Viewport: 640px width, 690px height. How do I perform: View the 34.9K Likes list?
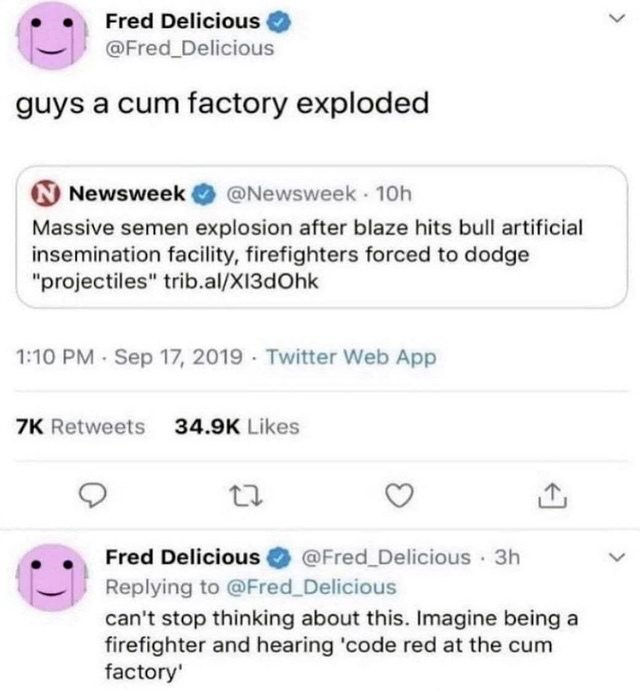[237, 427]
